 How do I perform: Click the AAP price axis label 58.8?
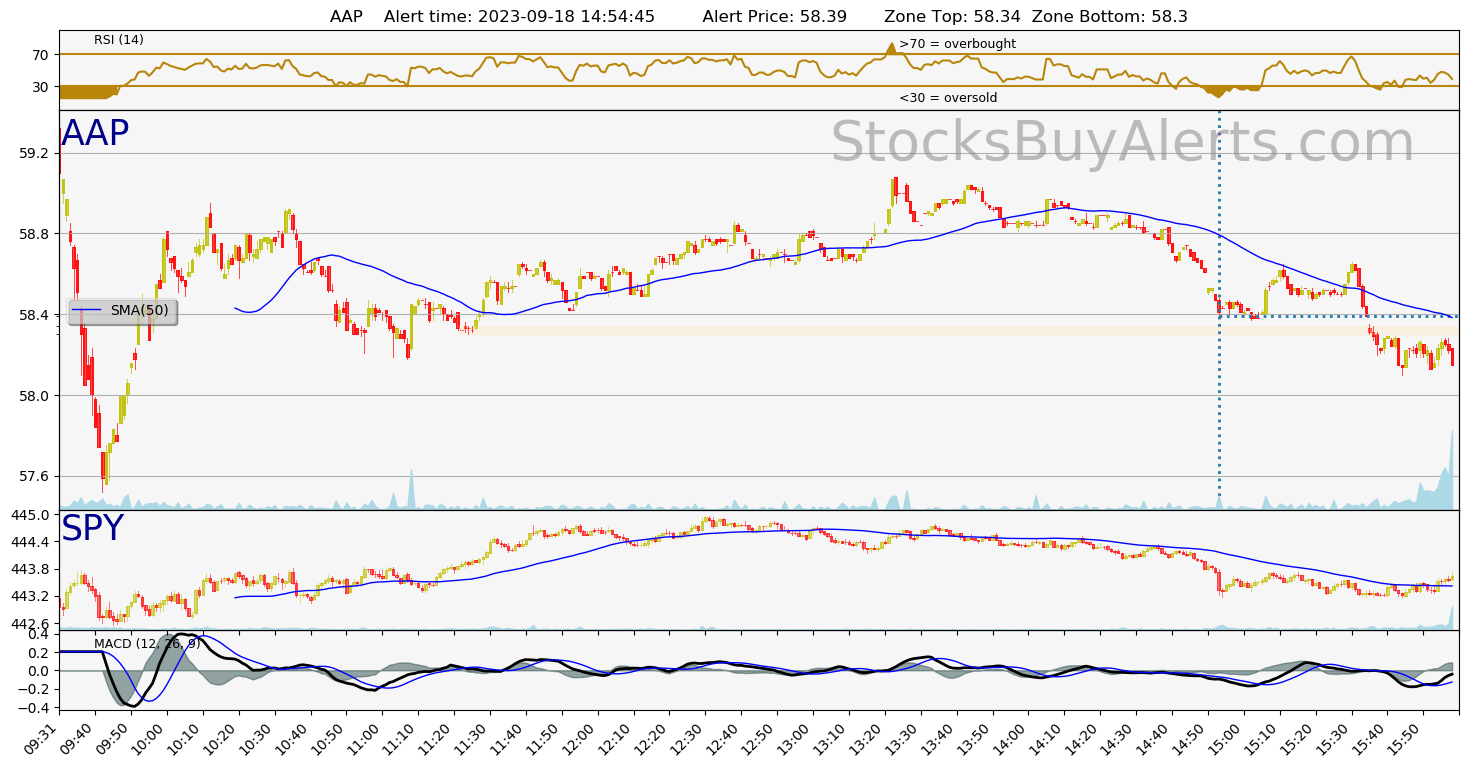pyautogui.click(x=33, y=234)
